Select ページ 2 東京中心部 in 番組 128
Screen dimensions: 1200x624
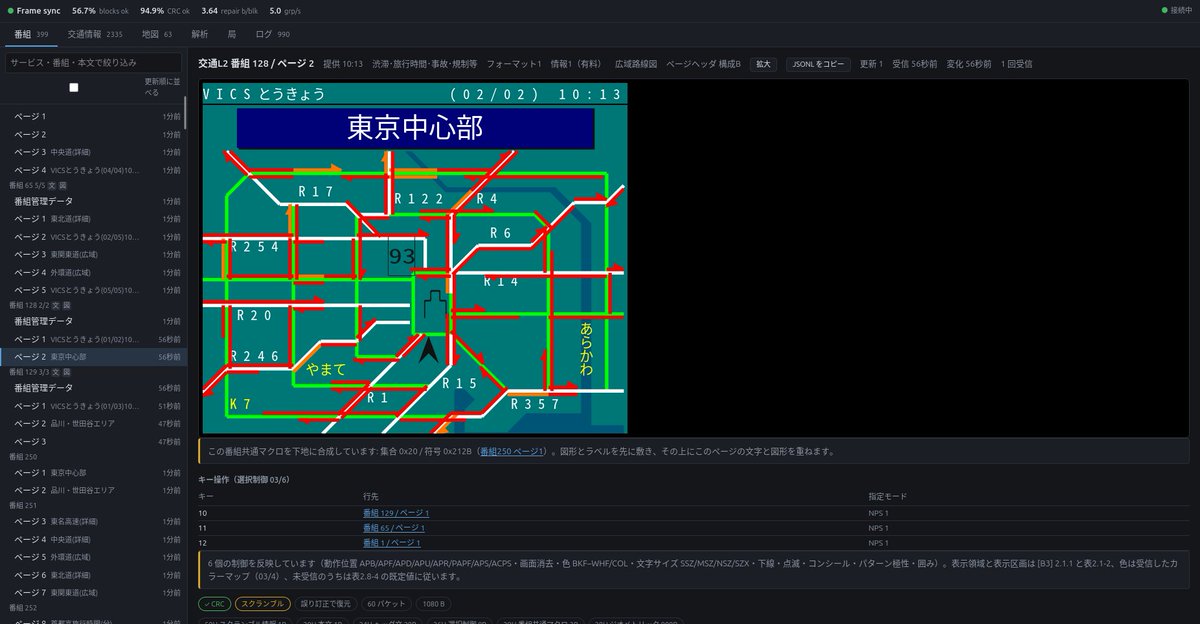pyautogui.click(x=92, y=357)
